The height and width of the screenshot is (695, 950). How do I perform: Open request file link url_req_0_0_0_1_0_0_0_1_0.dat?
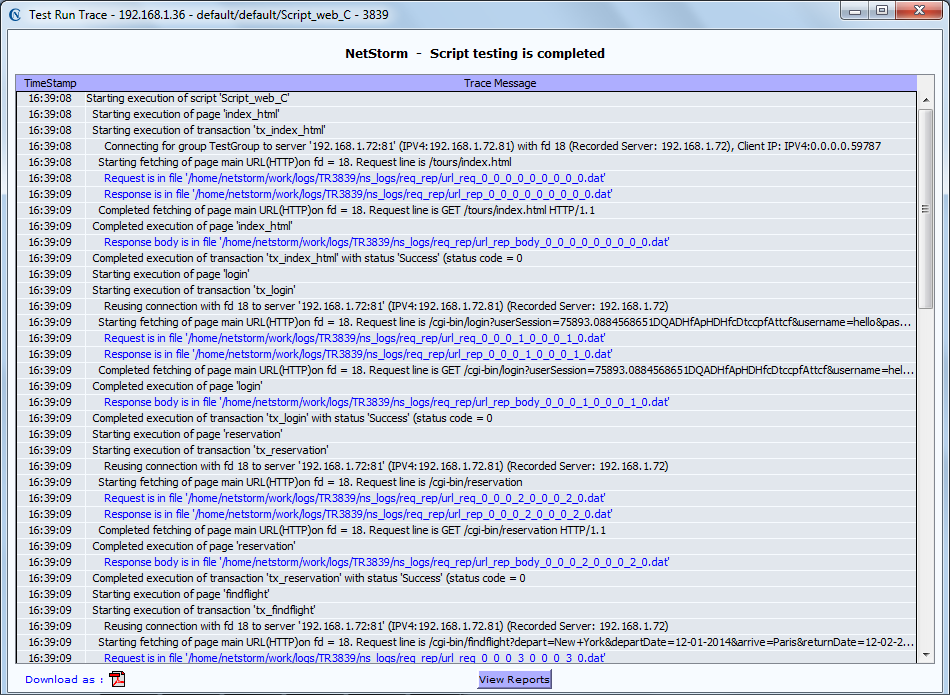coord(354,338)
